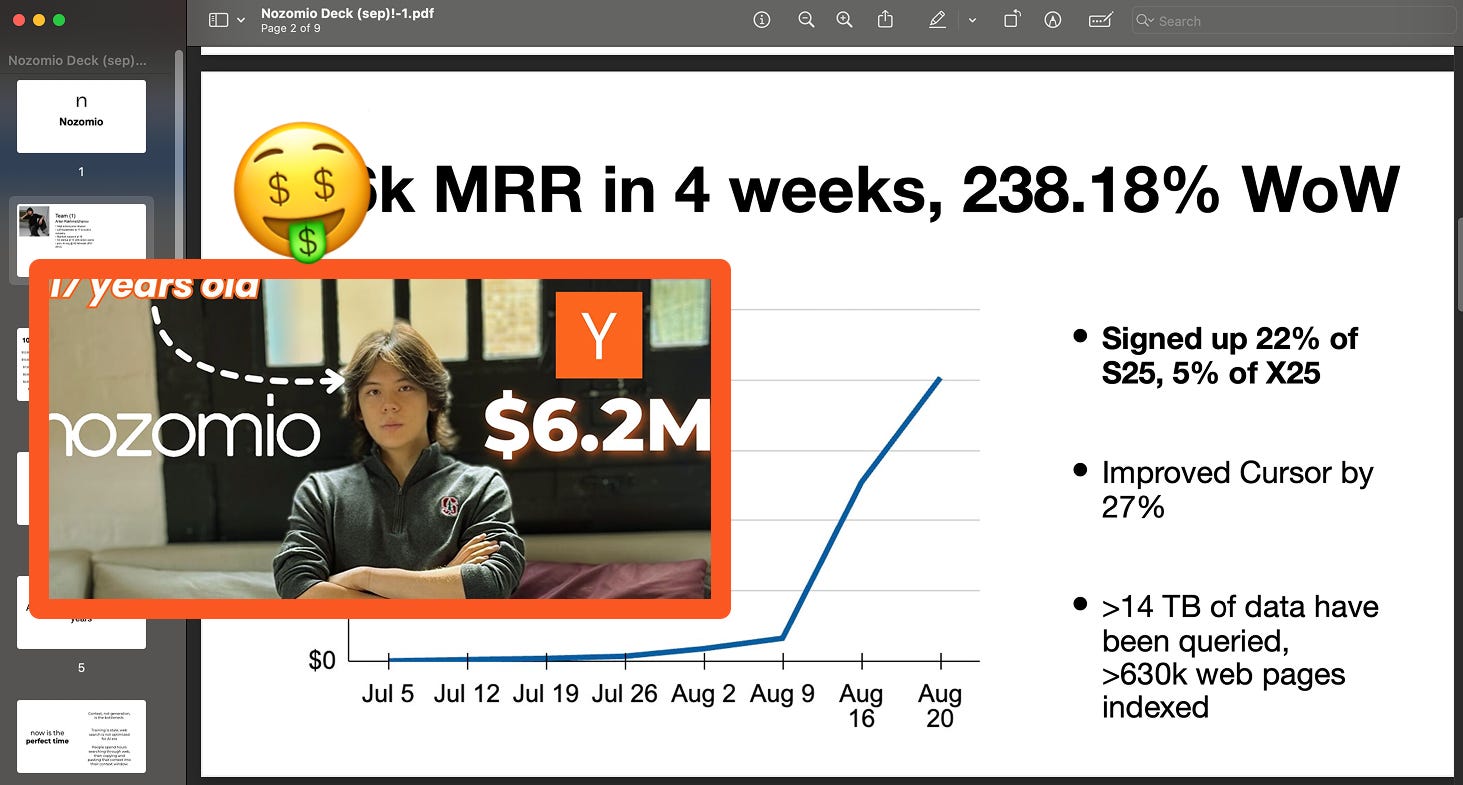Click page number label '1' in sidebar
Screen dimensions: 1463x785
pyautogui.click(x=81, y=172)
